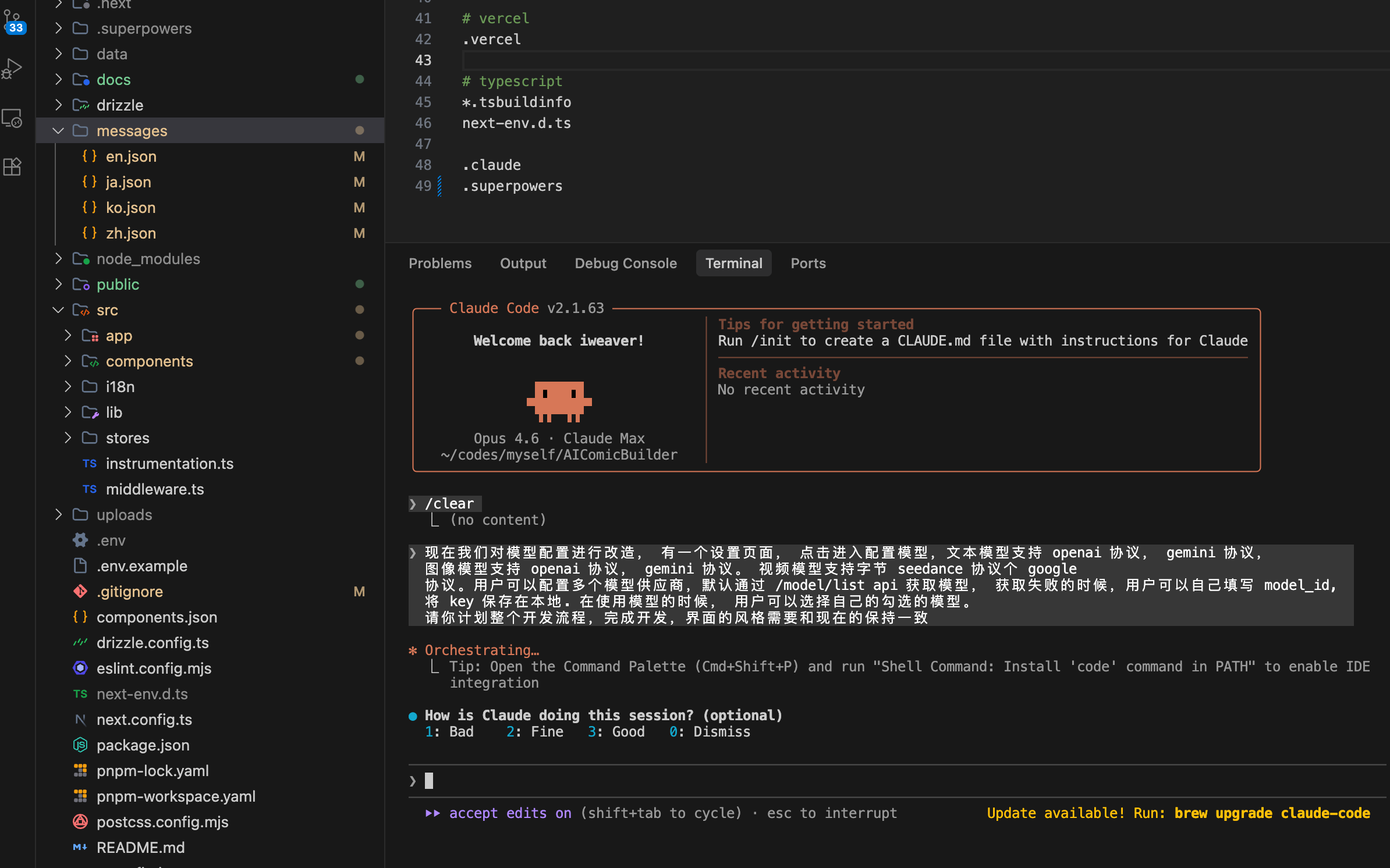Collapse the src folder
Screen dimensions: 1390x868
pos(58,310)
